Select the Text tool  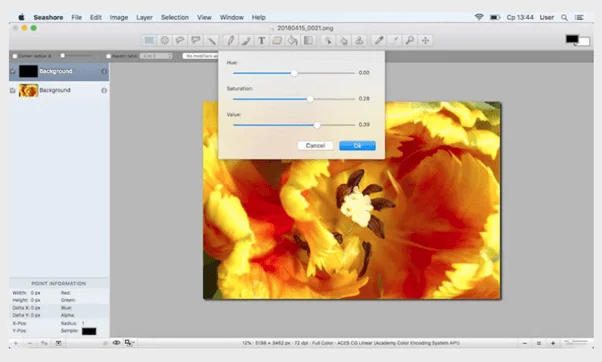click(x=261, y=40)
